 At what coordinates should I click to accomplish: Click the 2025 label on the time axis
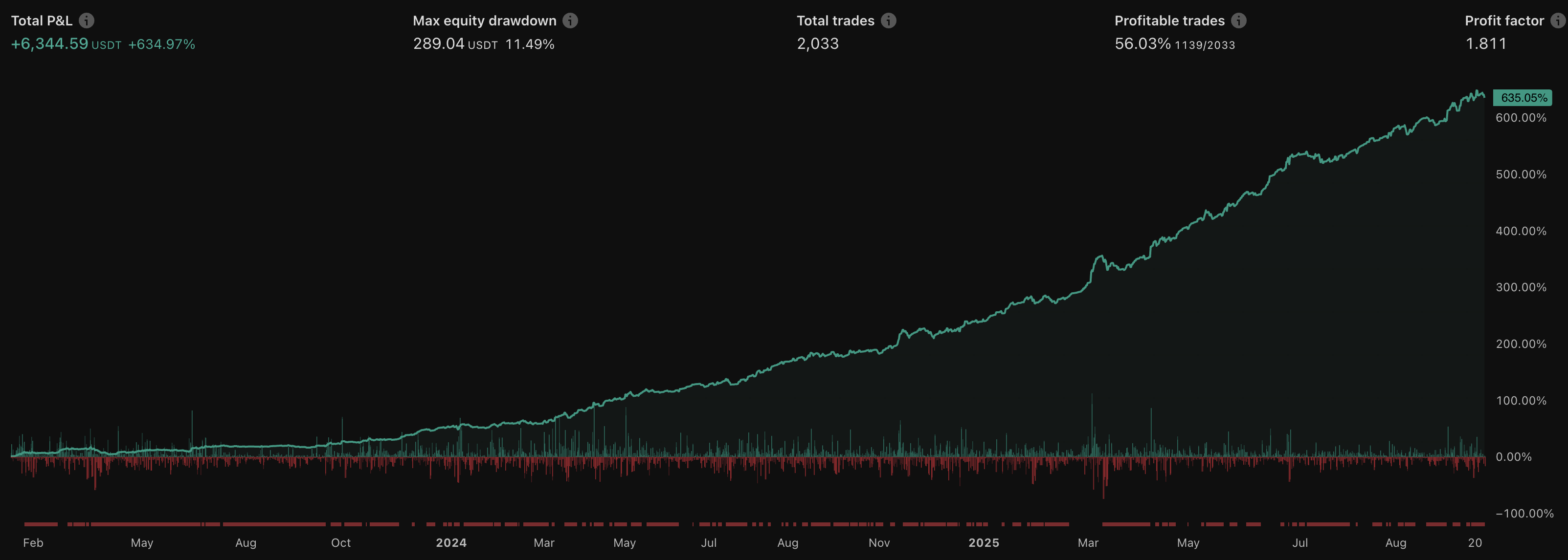984,543
